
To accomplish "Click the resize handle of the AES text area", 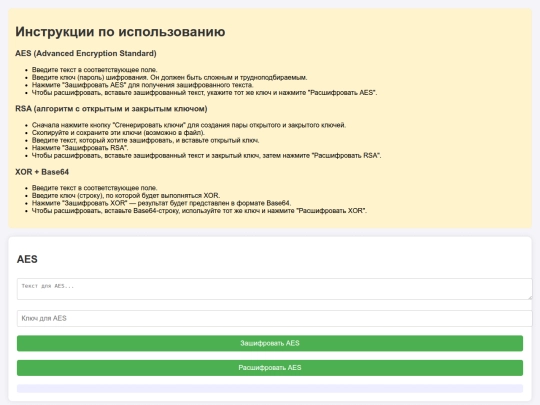I will [x=530, y=297].
